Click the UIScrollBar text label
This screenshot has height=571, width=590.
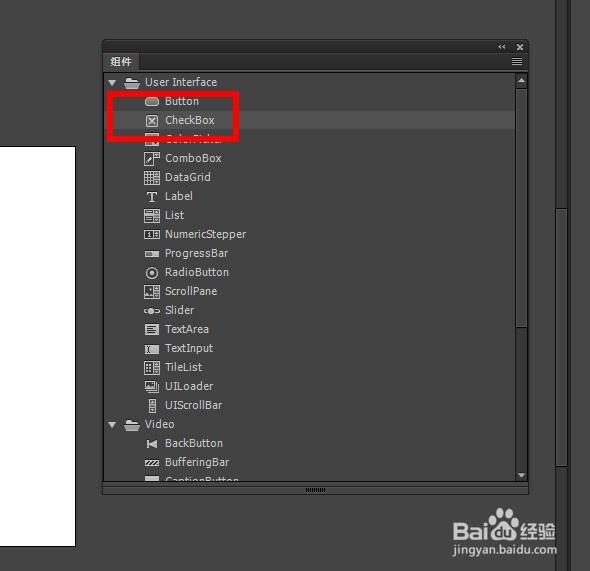pos(193,405)
